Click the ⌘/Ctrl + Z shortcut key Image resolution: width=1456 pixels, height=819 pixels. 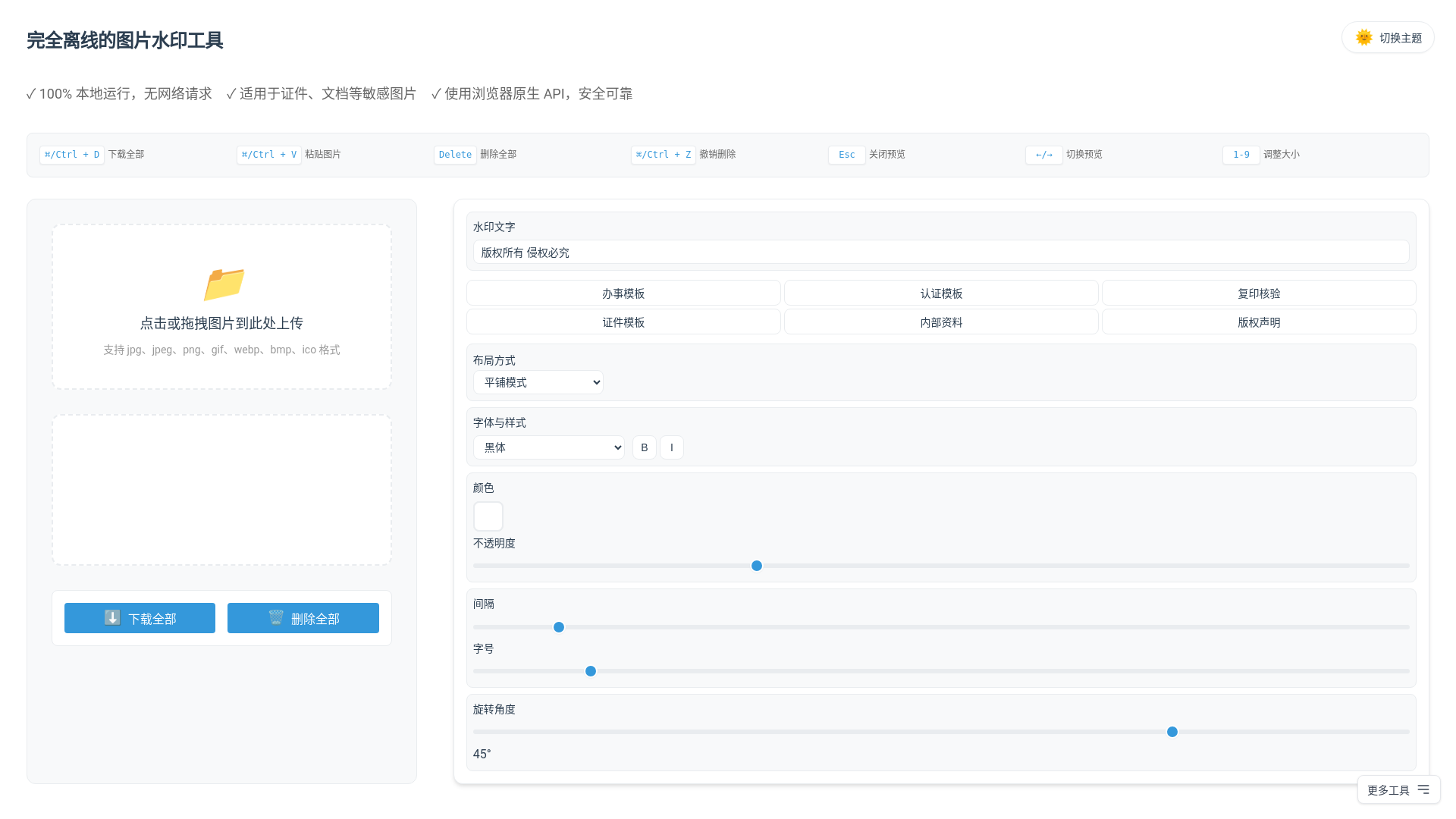pos(664,155)
